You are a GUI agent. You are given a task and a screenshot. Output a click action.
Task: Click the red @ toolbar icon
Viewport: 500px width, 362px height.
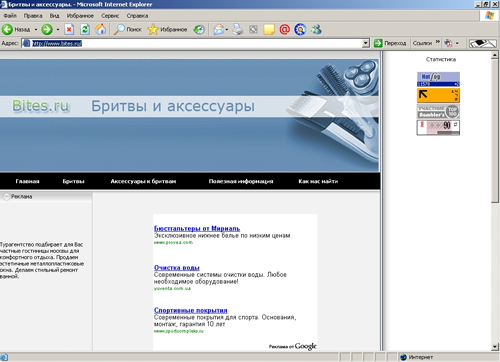click(x=284, y=29)
